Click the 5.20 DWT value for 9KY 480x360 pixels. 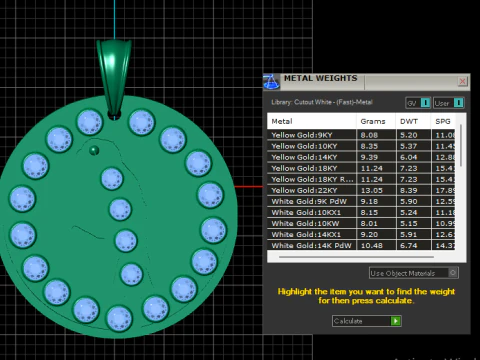(x=408, y=135)
